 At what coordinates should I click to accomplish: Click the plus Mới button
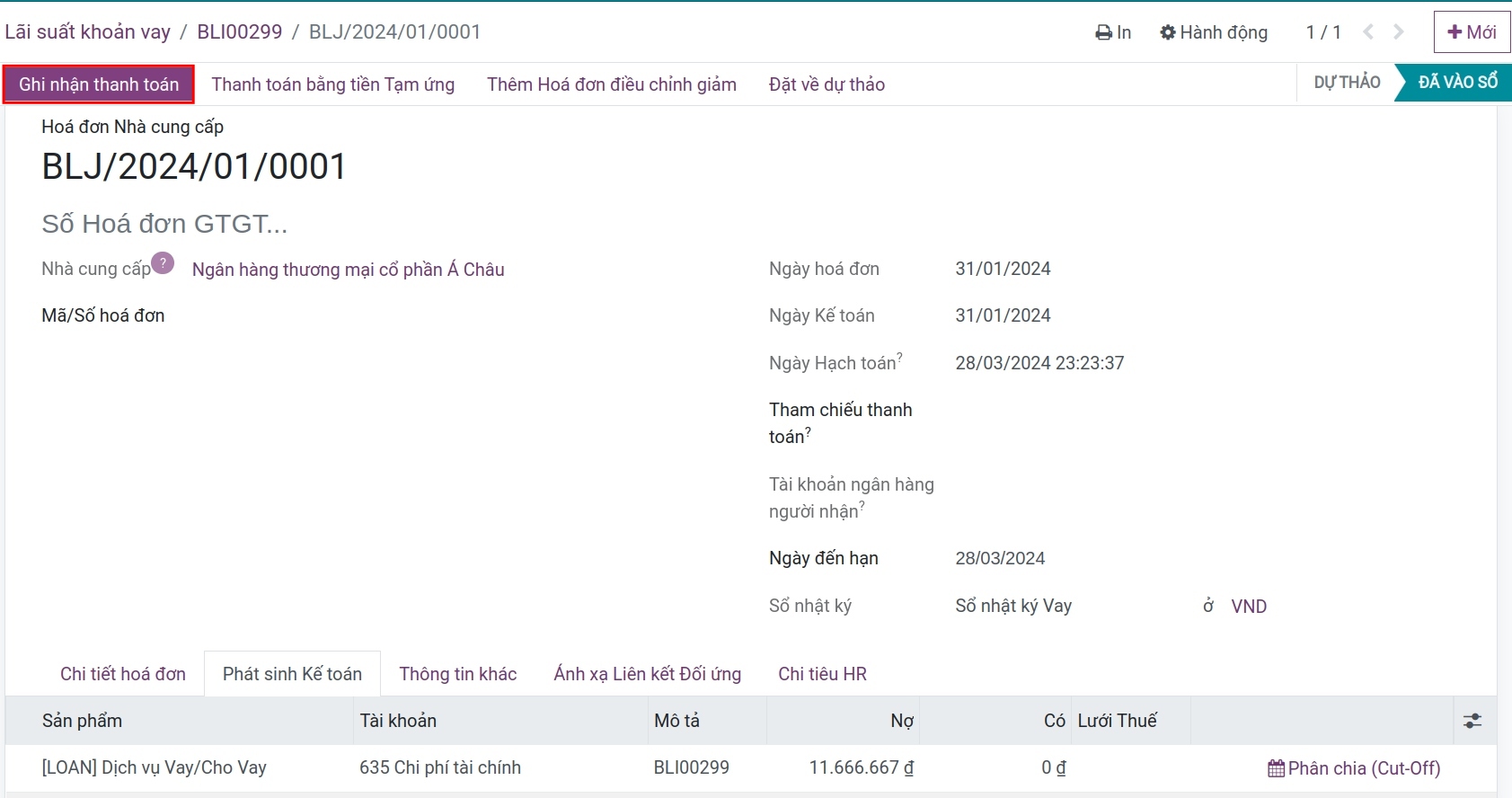(1472, 32)
